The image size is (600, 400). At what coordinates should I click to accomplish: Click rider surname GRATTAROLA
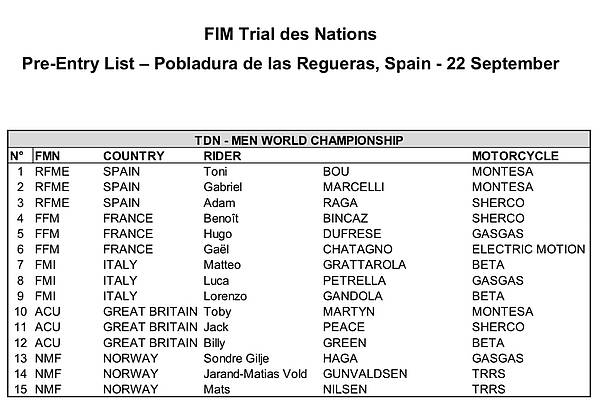(364, 265)
